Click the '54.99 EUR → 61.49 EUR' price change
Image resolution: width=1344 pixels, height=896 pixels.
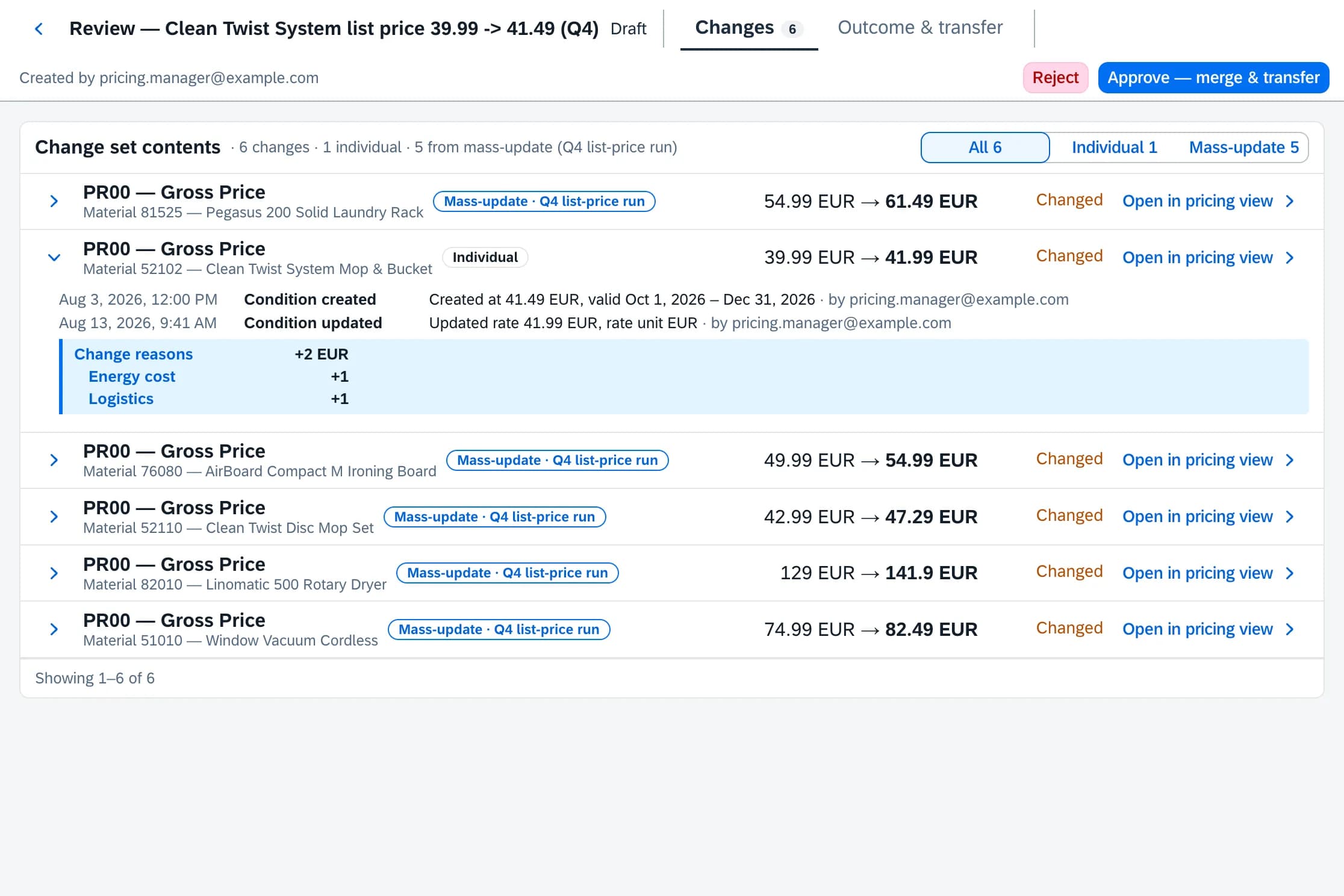[x=871, y=201]
